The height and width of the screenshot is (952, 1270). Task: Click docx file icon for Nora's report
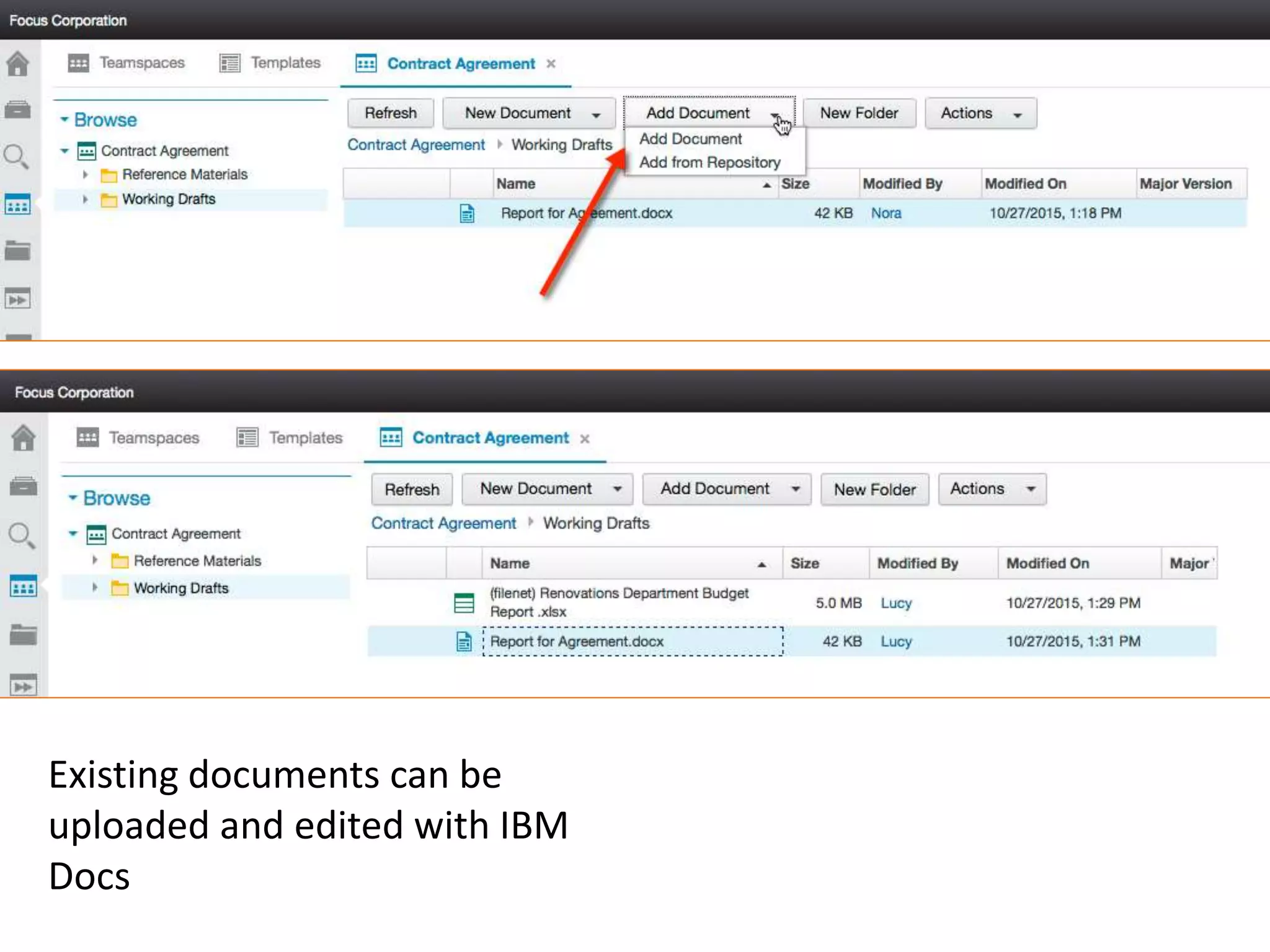point(467,213)
